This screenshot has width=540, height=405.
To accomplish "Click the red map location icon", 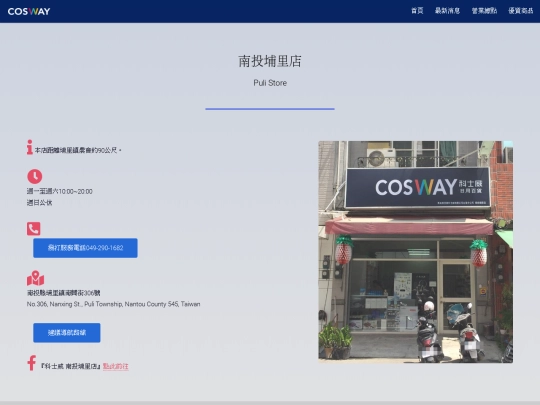I will (35, 278).
